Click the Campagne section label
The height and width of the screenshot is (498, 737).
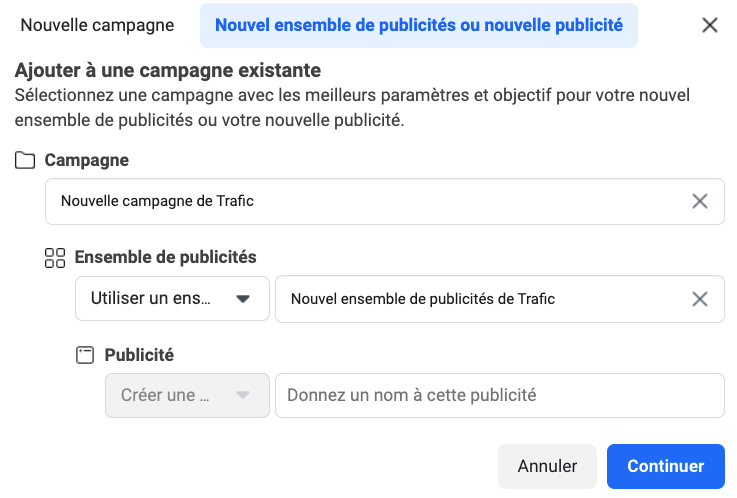pos(87,160)
